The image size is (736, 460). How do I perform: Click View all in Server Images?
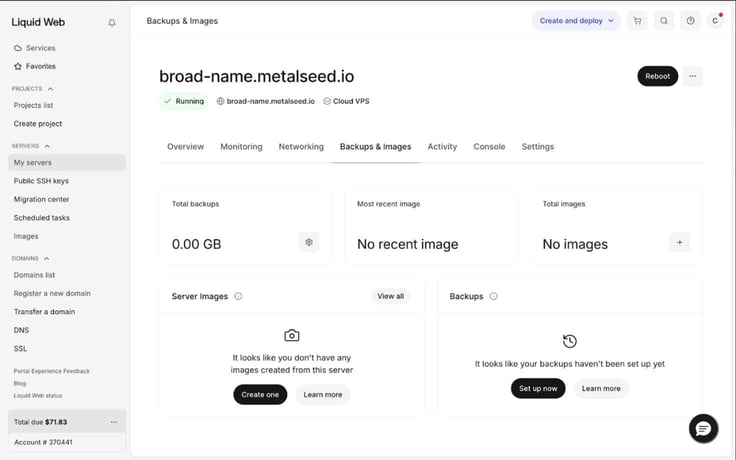(391, 296)
